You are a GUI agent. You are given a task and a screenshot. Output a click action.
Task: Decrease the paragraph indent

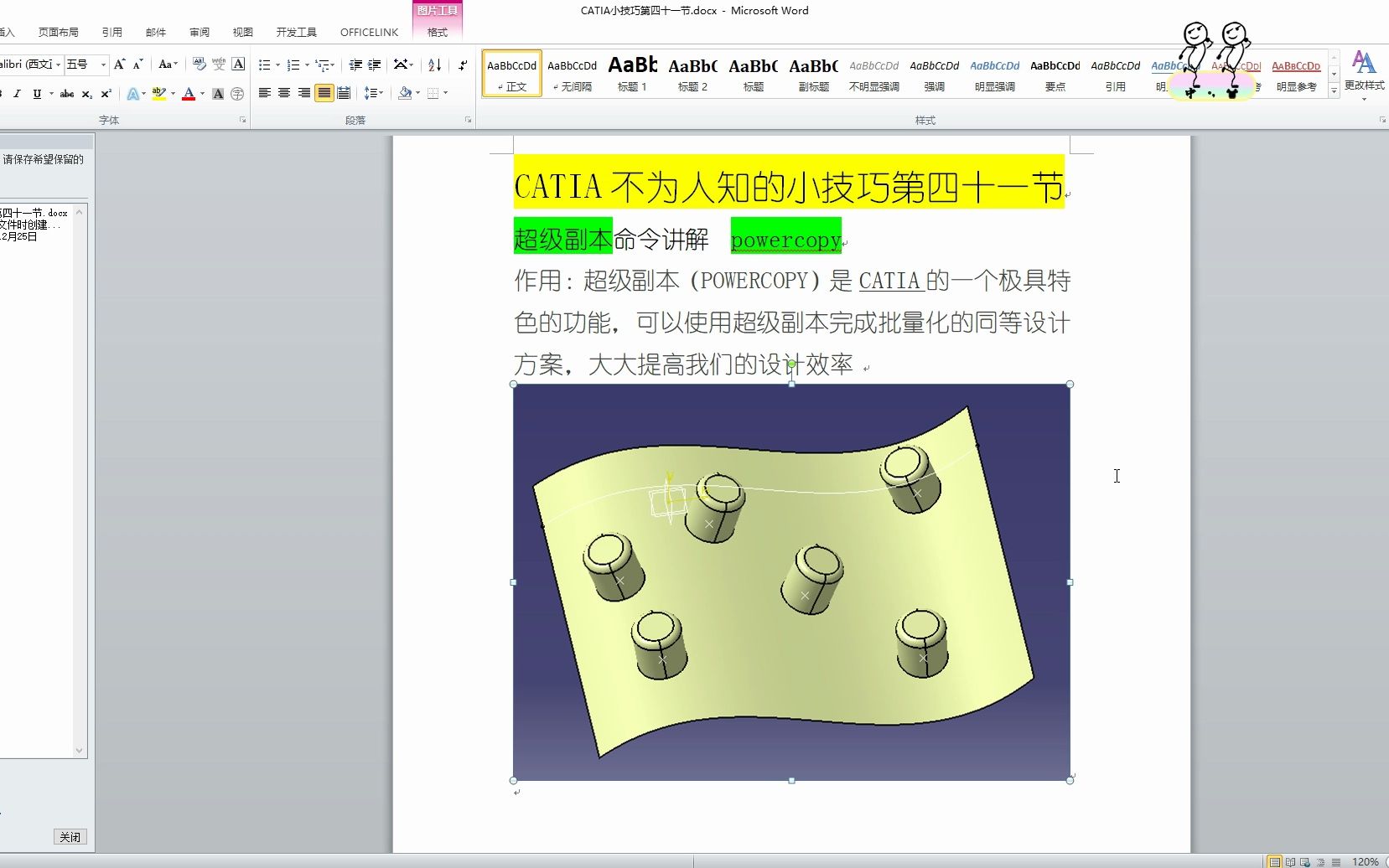point(355,65)
